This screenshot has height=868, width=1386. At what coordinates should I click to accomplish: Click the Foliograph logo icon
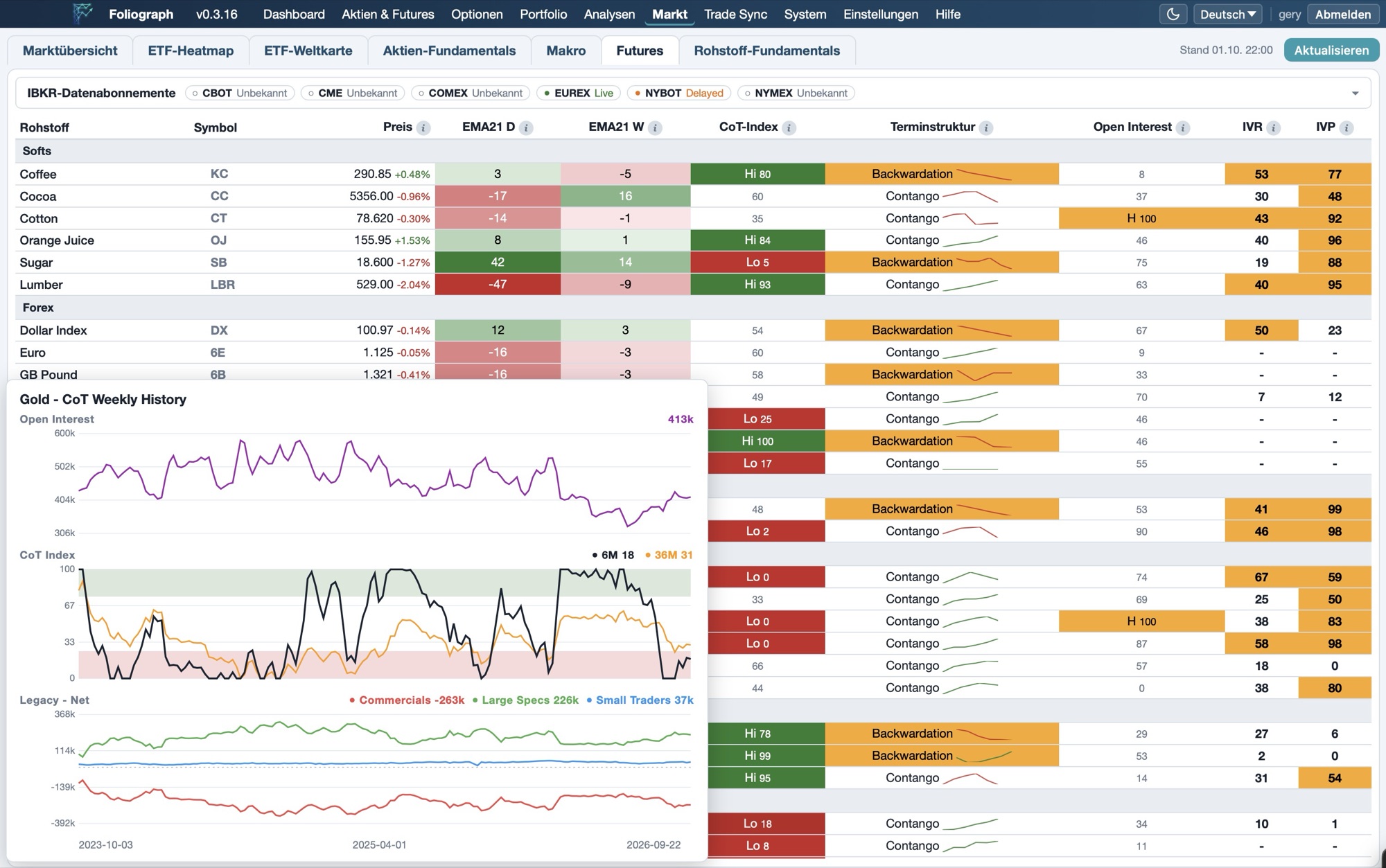[82, 13]
